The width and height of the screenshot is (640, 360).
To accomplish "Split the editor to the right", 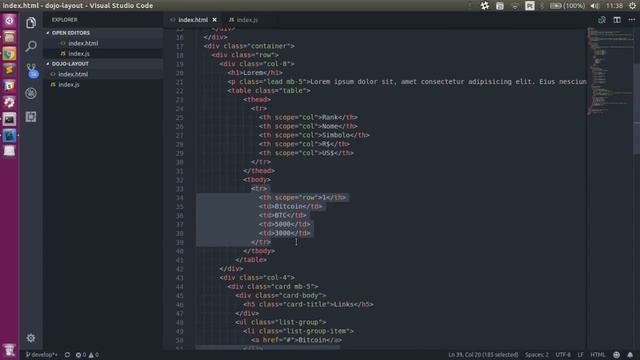I will (617, 20).
